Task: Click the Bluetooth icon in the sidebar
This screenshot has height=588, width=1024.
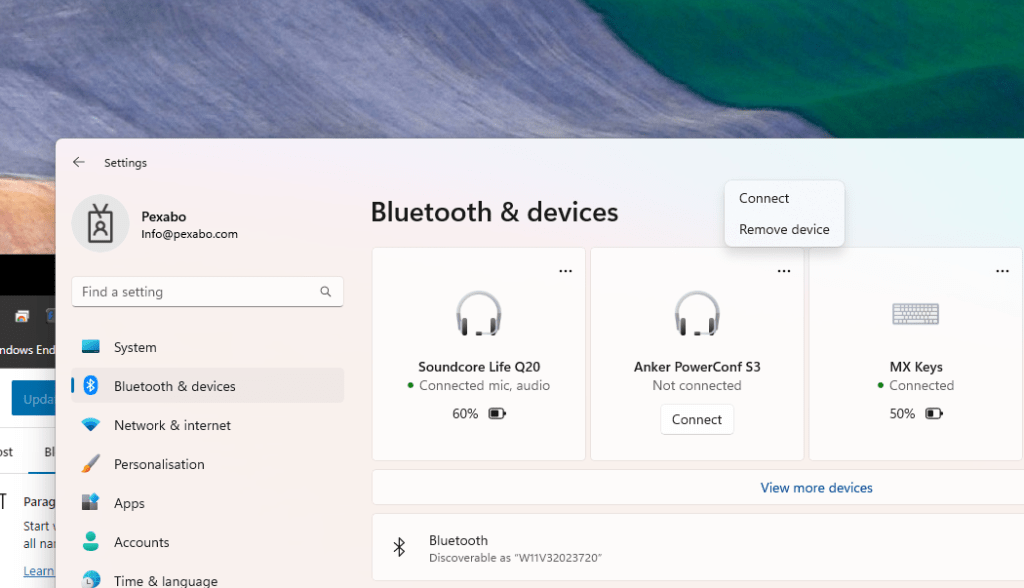Action: click(x=91, y=385)
